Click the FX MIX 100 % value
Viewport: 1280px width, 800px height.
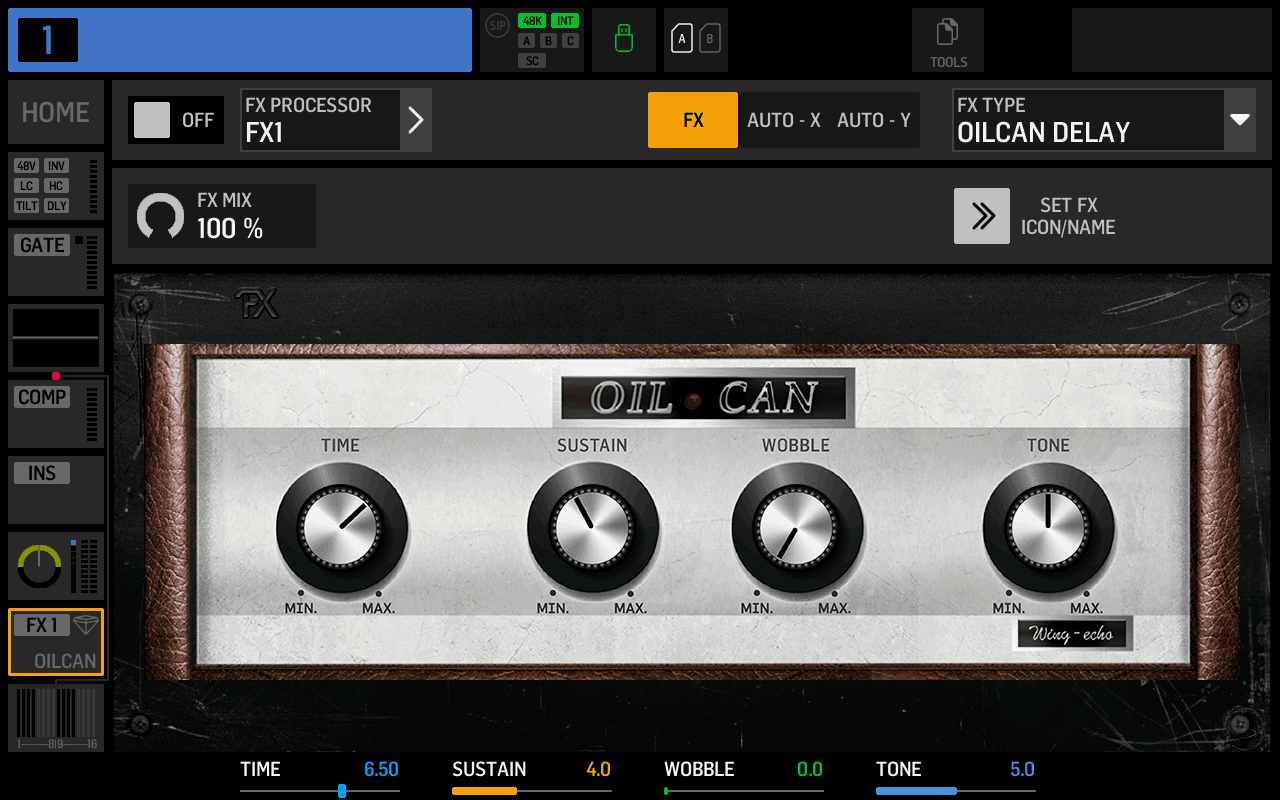point(230,229)
